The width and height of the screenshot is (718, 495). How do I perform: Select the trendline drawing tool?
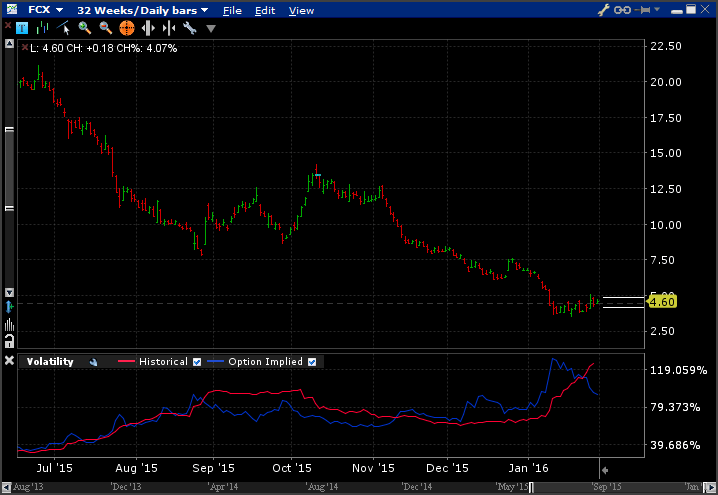point(64,28)
